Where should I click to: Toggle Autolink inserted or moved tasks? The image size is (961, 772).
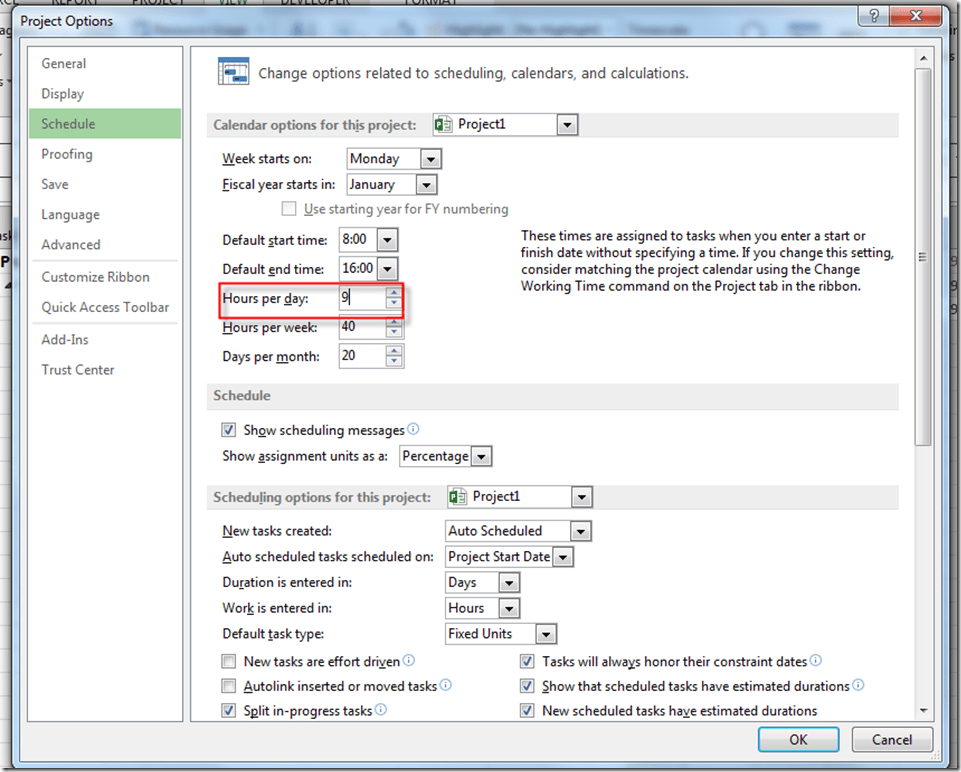point(229,687)
